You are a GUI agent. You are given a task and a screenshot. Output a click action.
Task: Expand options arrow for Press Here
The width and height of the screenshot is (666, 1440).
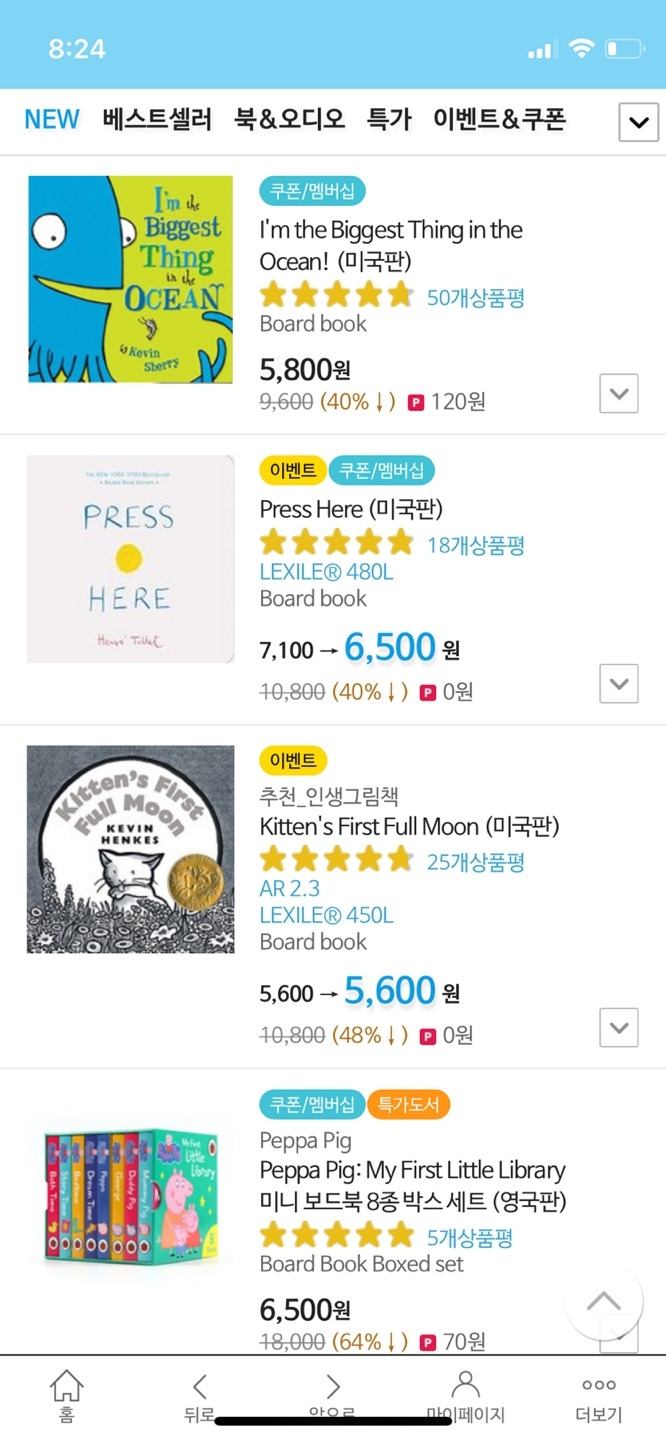[619, 684]
